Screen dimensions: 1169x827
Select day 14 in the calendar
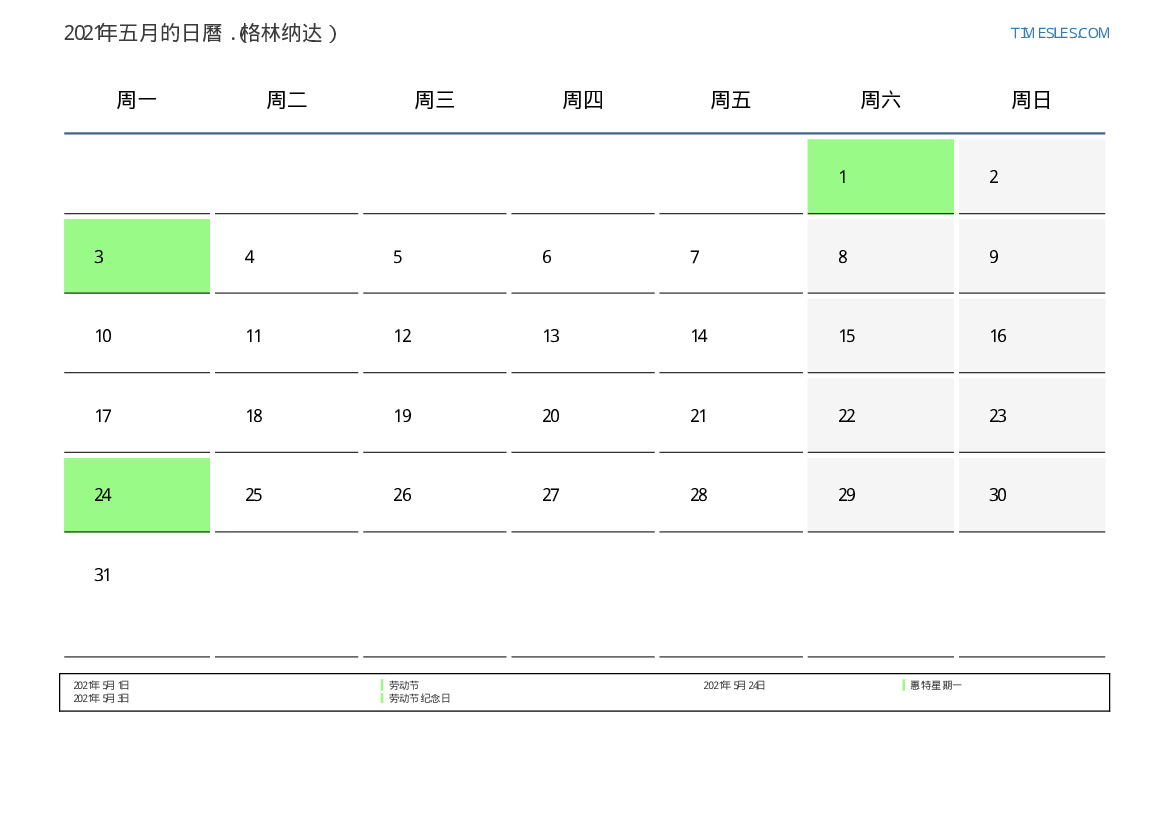pyautogui.click(x=731, y=336)
